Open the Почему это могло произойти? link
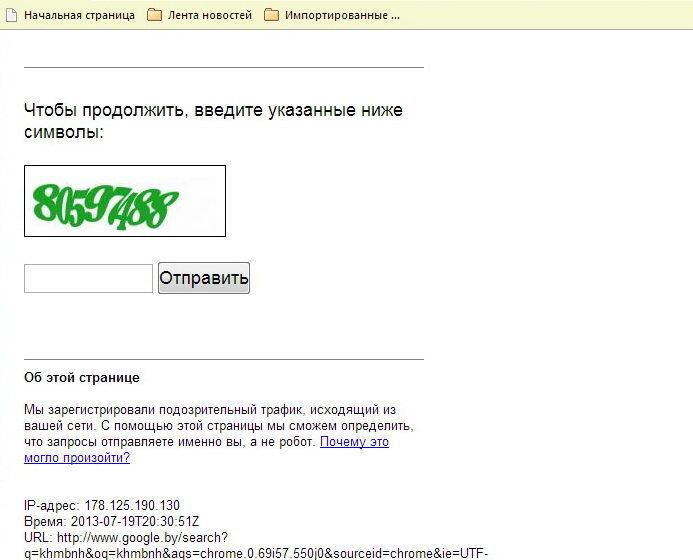The image size is (693, 560). [x=354, y=441]
